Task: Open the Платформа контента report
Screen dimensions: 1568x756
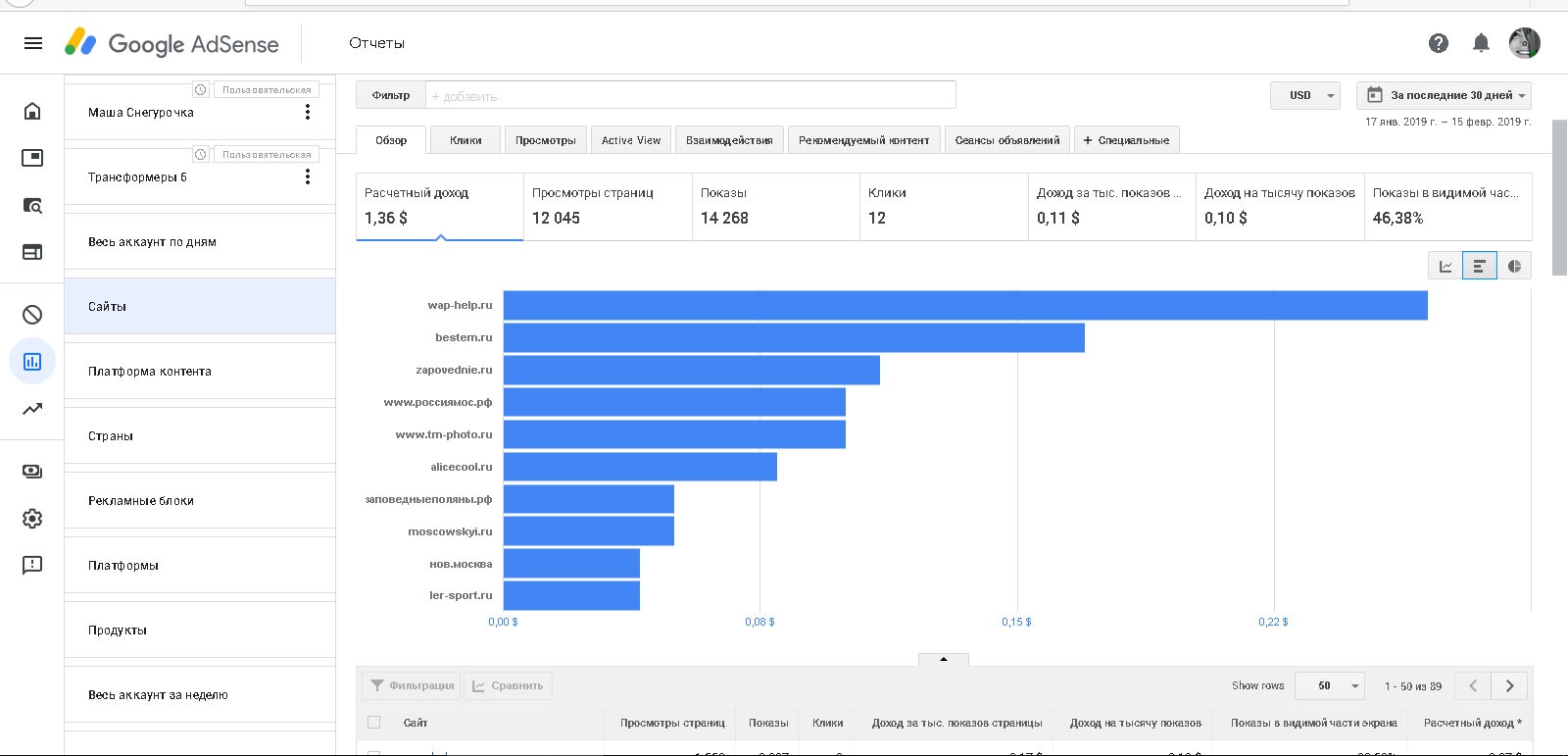Action: point(200,371)
